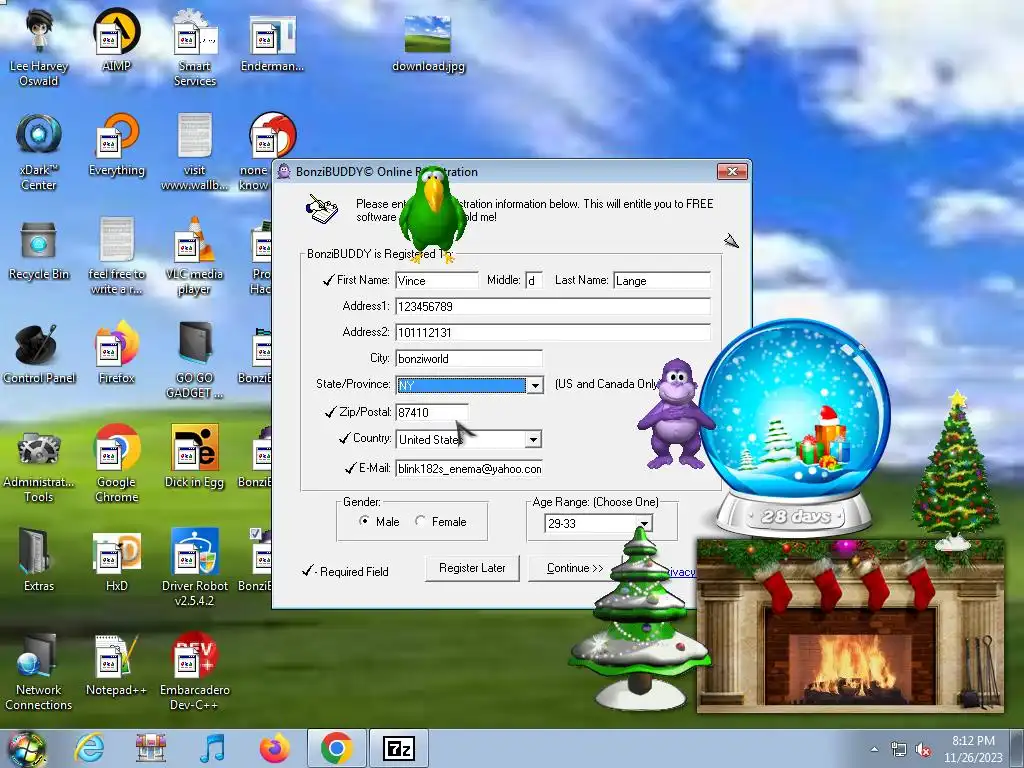The width and height of the screenshot is (1024, 768).
Task: Open the Control Panel desktop icon
Action: (39, 353)
